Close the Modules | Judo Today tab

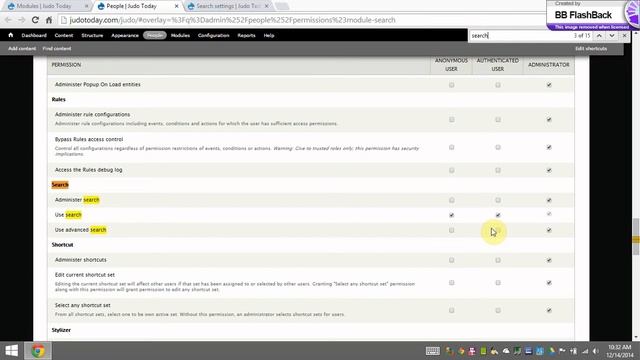[87, 6]
